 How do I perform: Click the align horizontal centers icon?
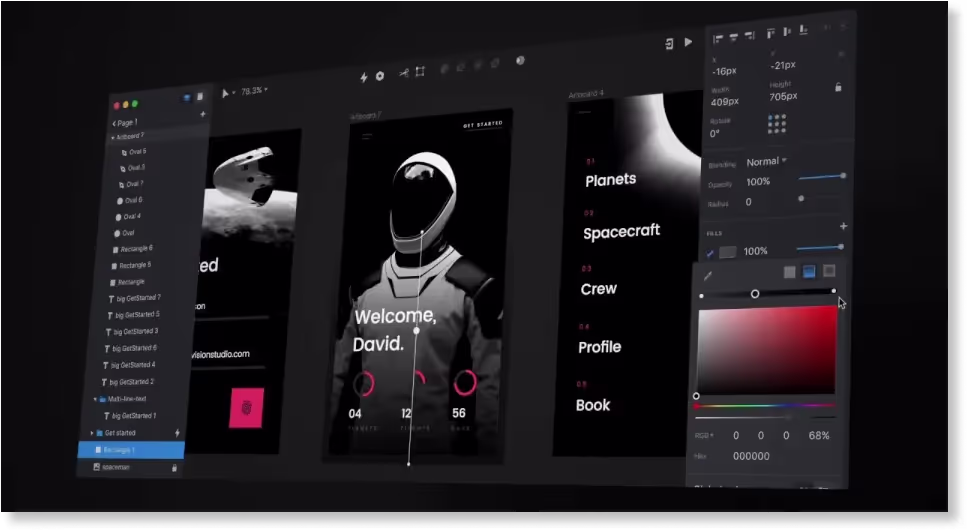(x=734, y=38)
